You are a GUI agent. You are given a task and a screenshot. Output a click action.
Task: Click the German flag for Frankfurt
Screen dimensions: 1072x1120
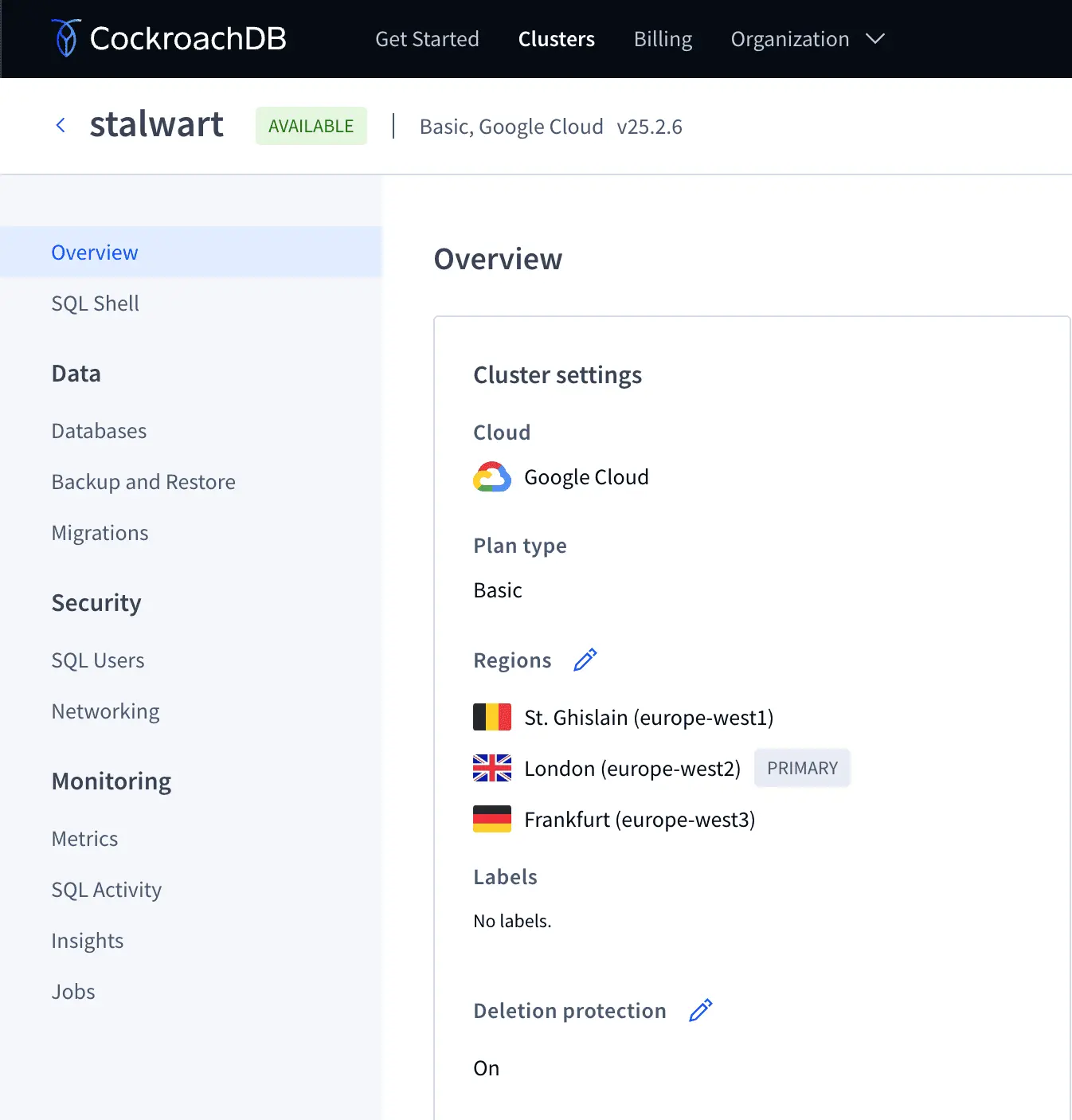click(x=492, y=819)
